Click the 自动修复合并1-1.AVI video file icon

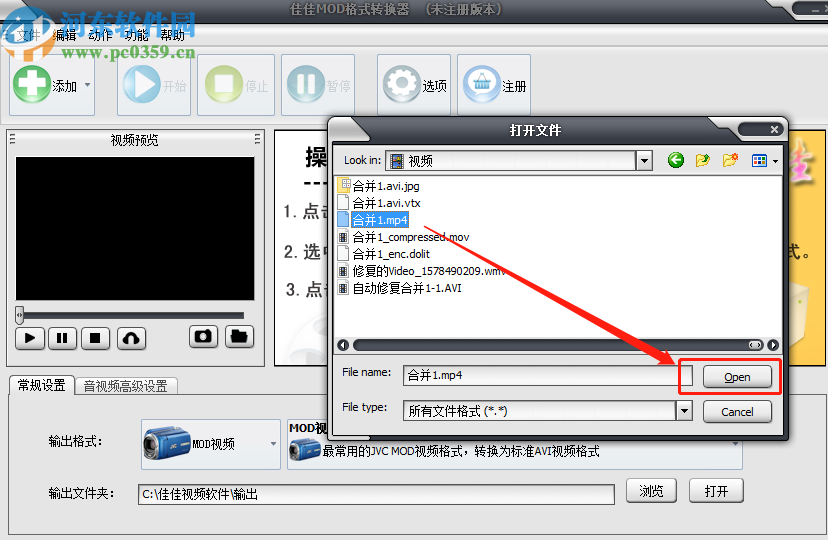coord(343,288)
